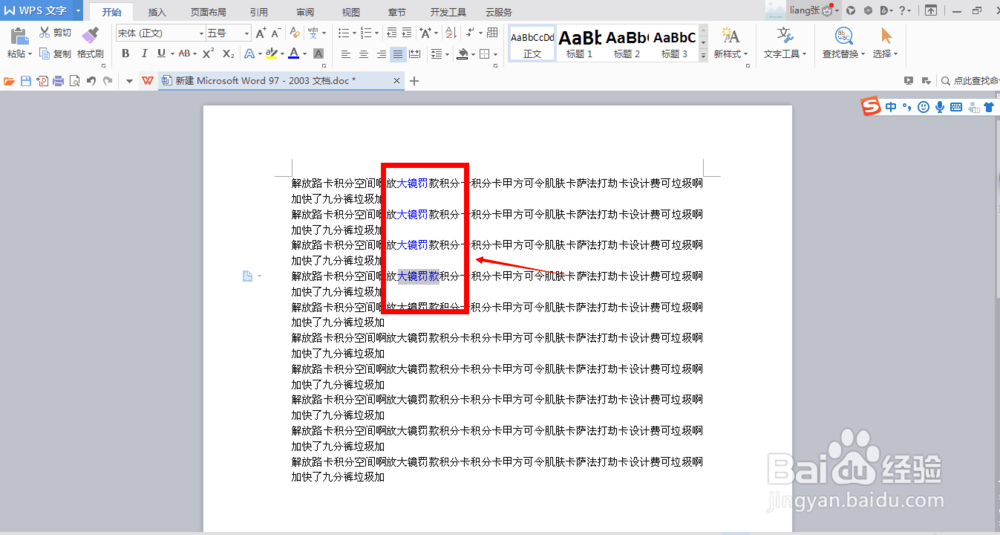
Task: Expand the styles gallery more arrow
Action: pyautogui.click(x=703, y=55)
